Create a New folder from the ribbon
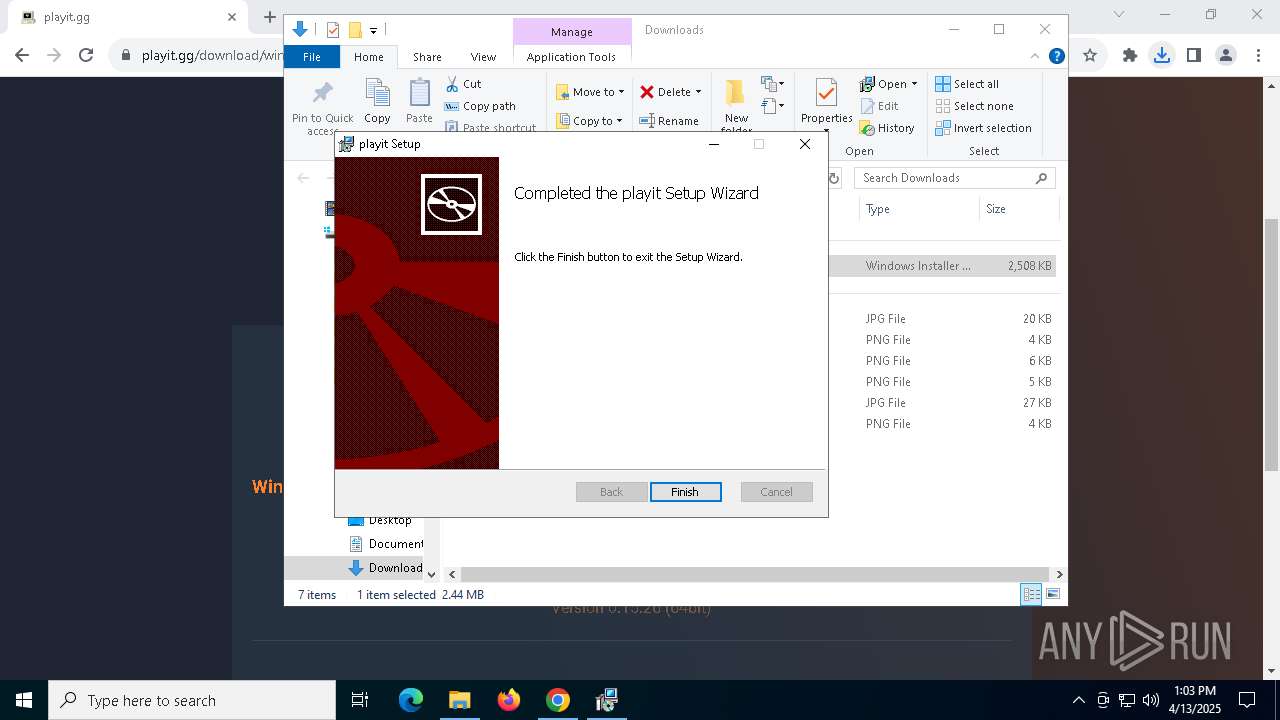This screenshot has height=720, width=1280. pyautogui.click(x=736, y=106)
